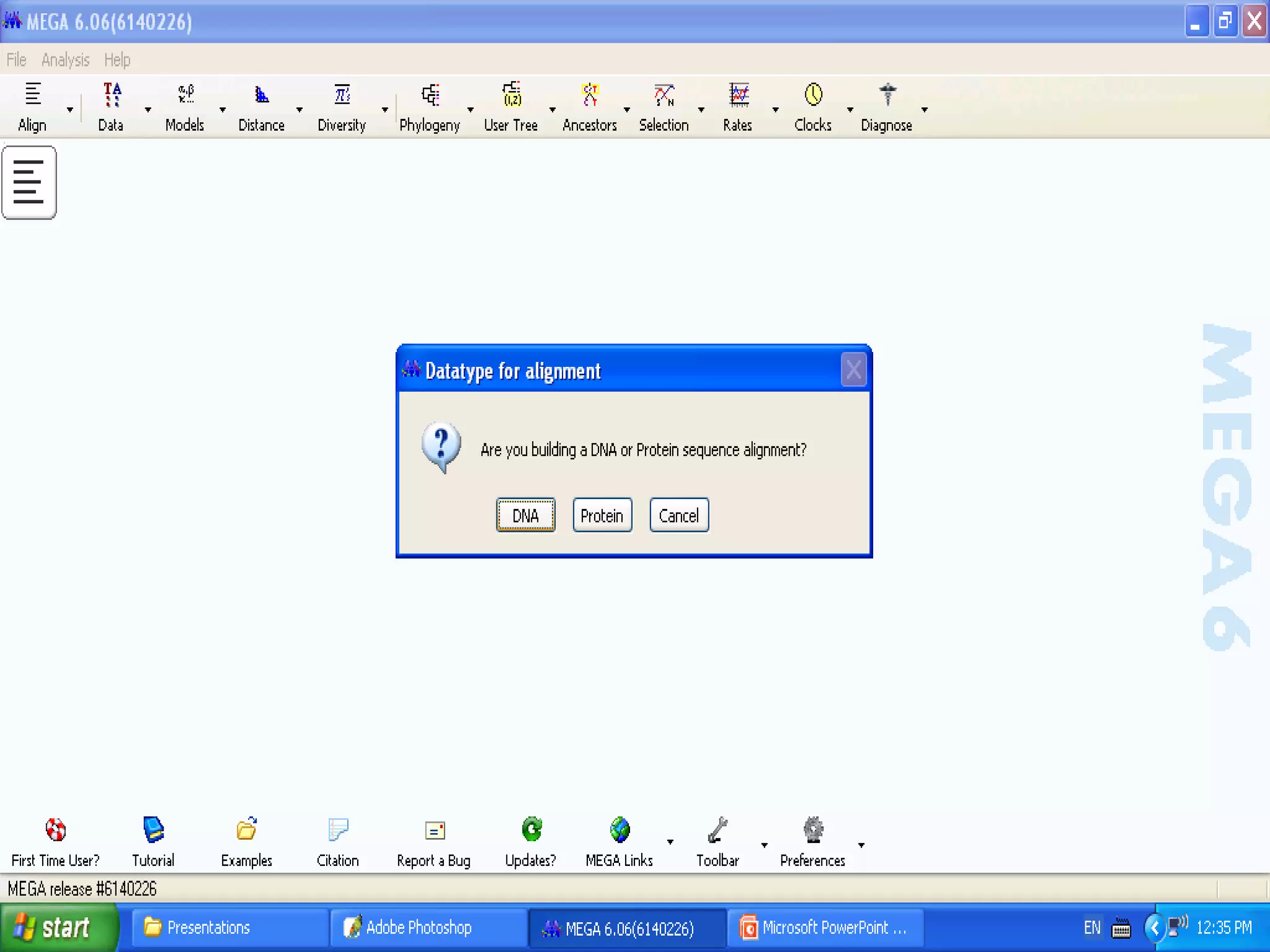
Task: Check for Updates icon
Action: 531,830
